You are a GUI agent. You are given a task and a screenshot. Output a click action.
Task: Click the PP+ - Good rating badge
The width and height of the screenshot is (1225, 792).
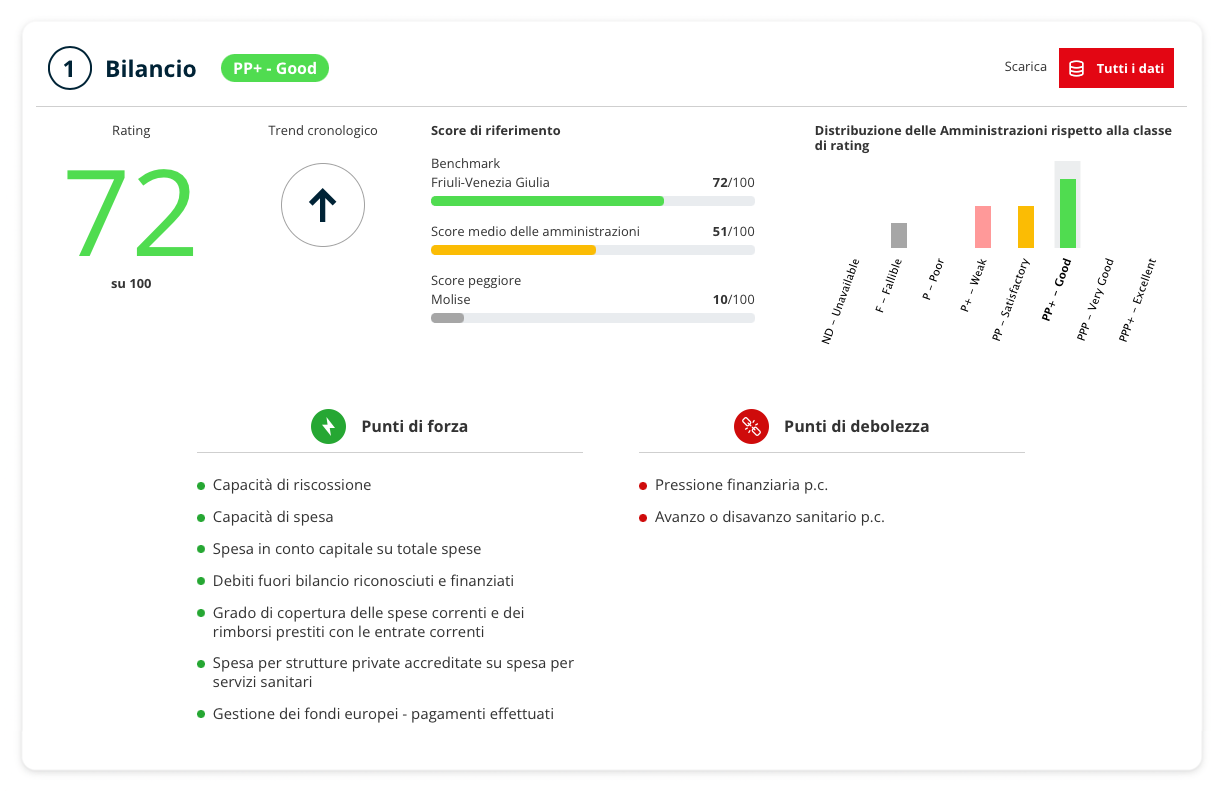click(274, 68)
